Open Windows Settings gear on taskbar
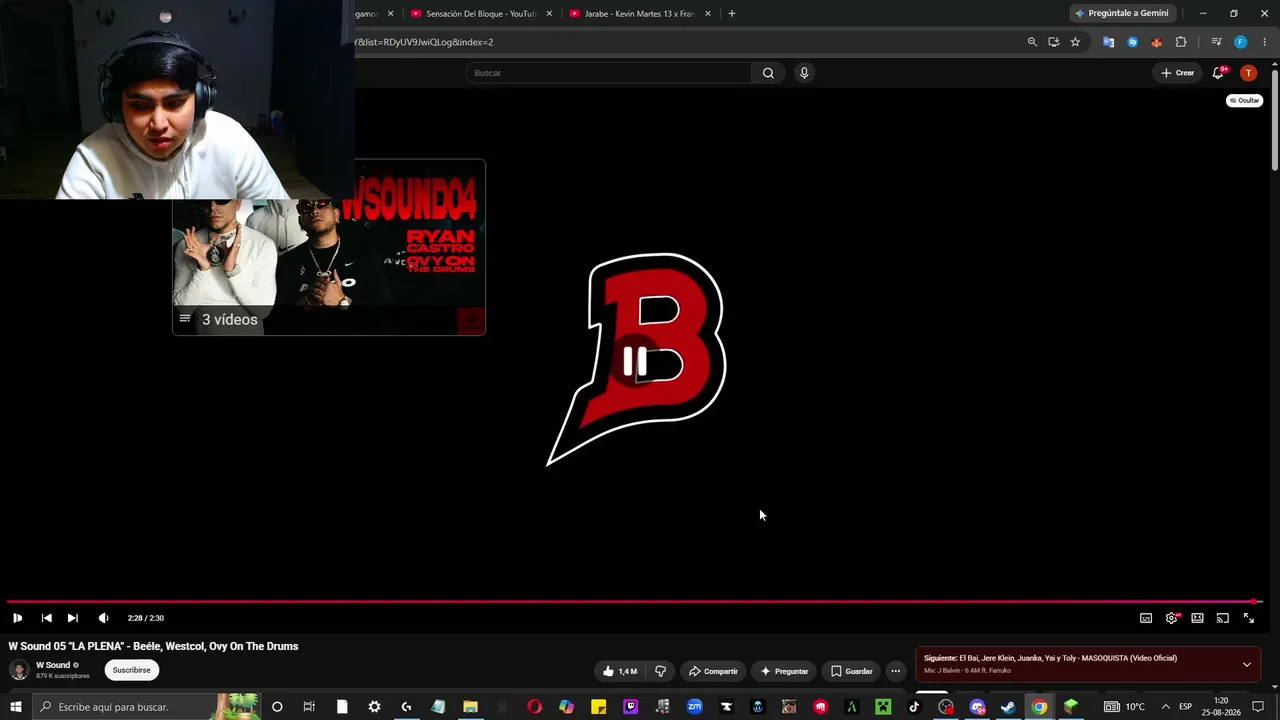This screenshot has height=720, width=1280. click(374, 707)
